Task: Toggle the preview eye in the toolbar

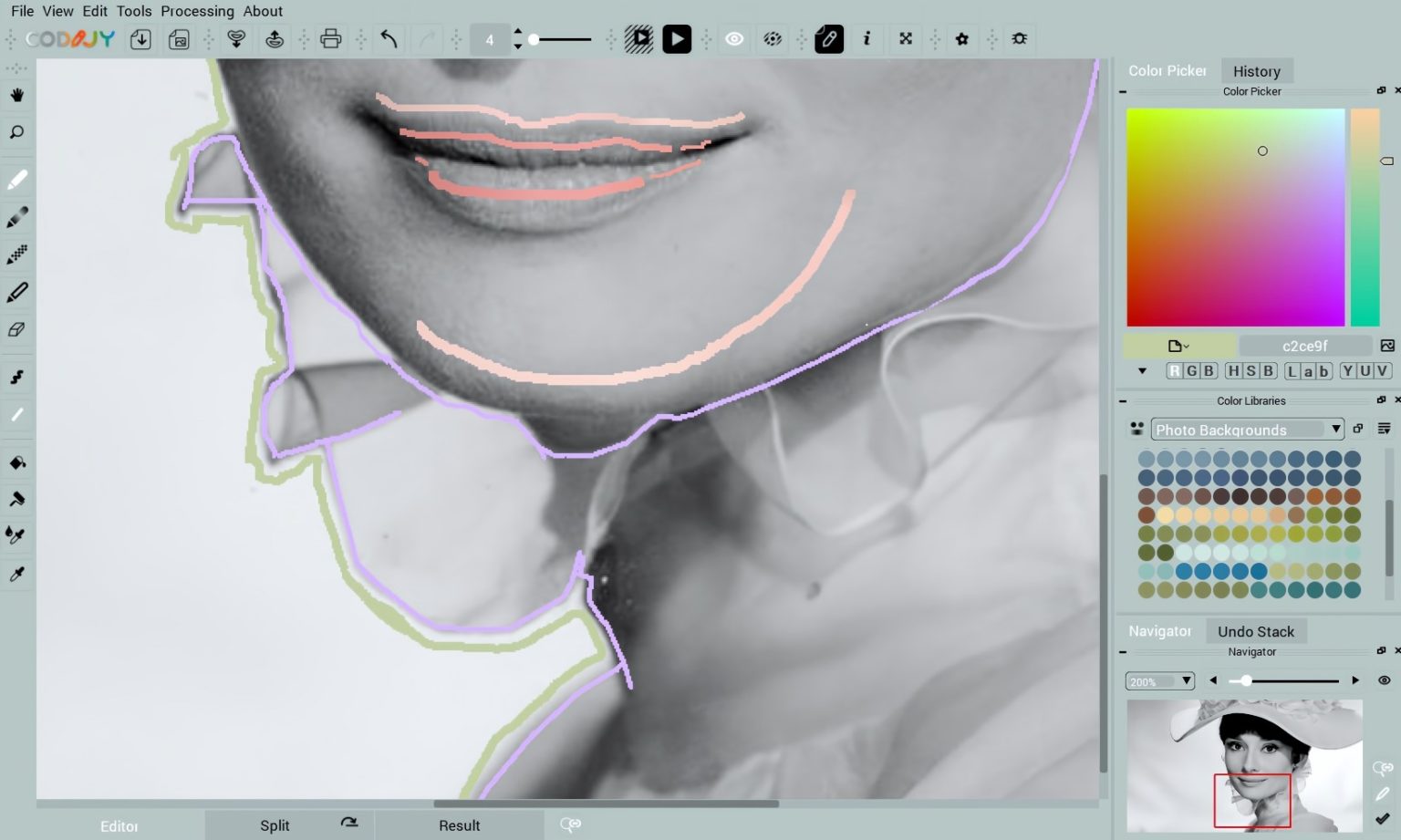Action: click(x=733, y=38)
